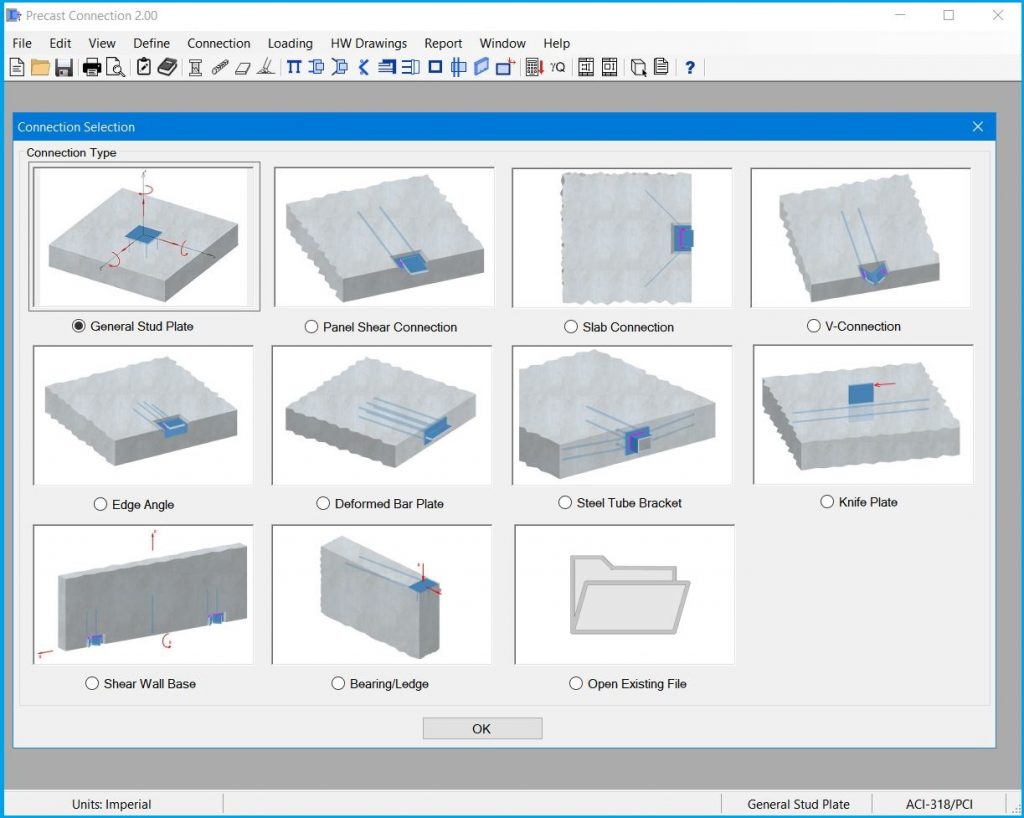
Task: Create a new connection file
Action: 16,67
